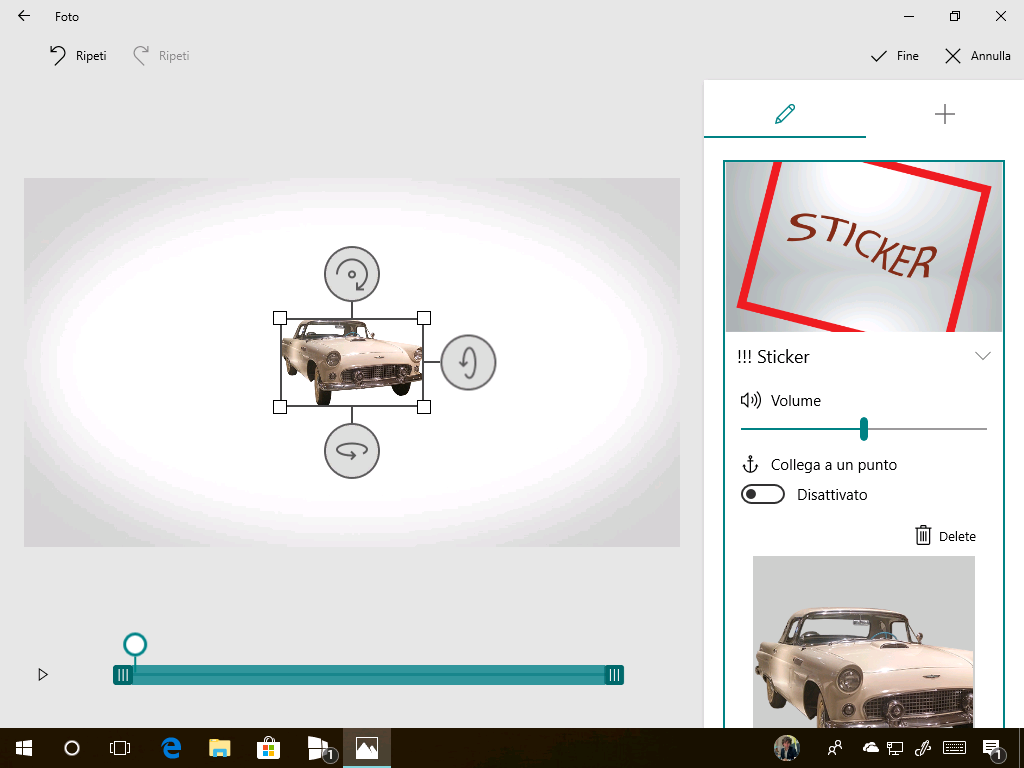The width and height of the screenshot is (1024, 768).
Task: Click the active Foto app taskbar icon
Action: click(367, 748)
